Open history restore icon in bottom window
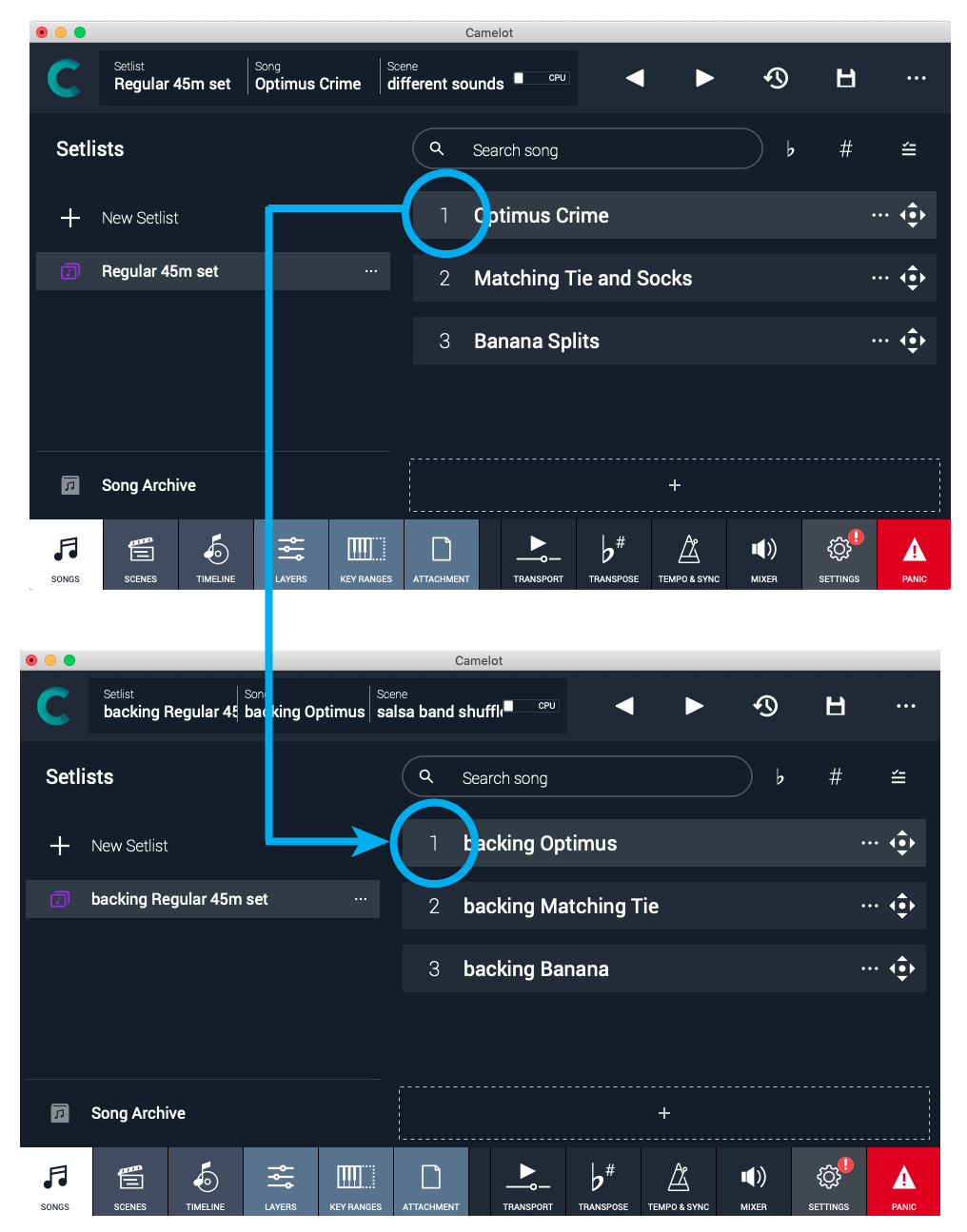Image resolution: width=967 pixels, height=1232 pixels. point(765,706)
